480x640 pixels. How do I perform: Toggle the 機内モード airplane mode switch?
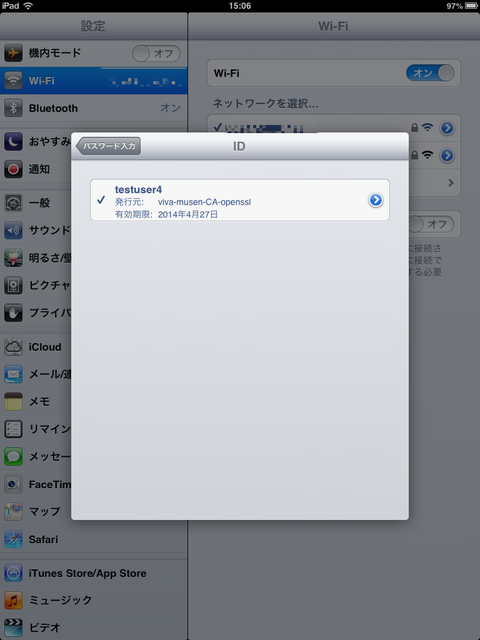point(156,53)
